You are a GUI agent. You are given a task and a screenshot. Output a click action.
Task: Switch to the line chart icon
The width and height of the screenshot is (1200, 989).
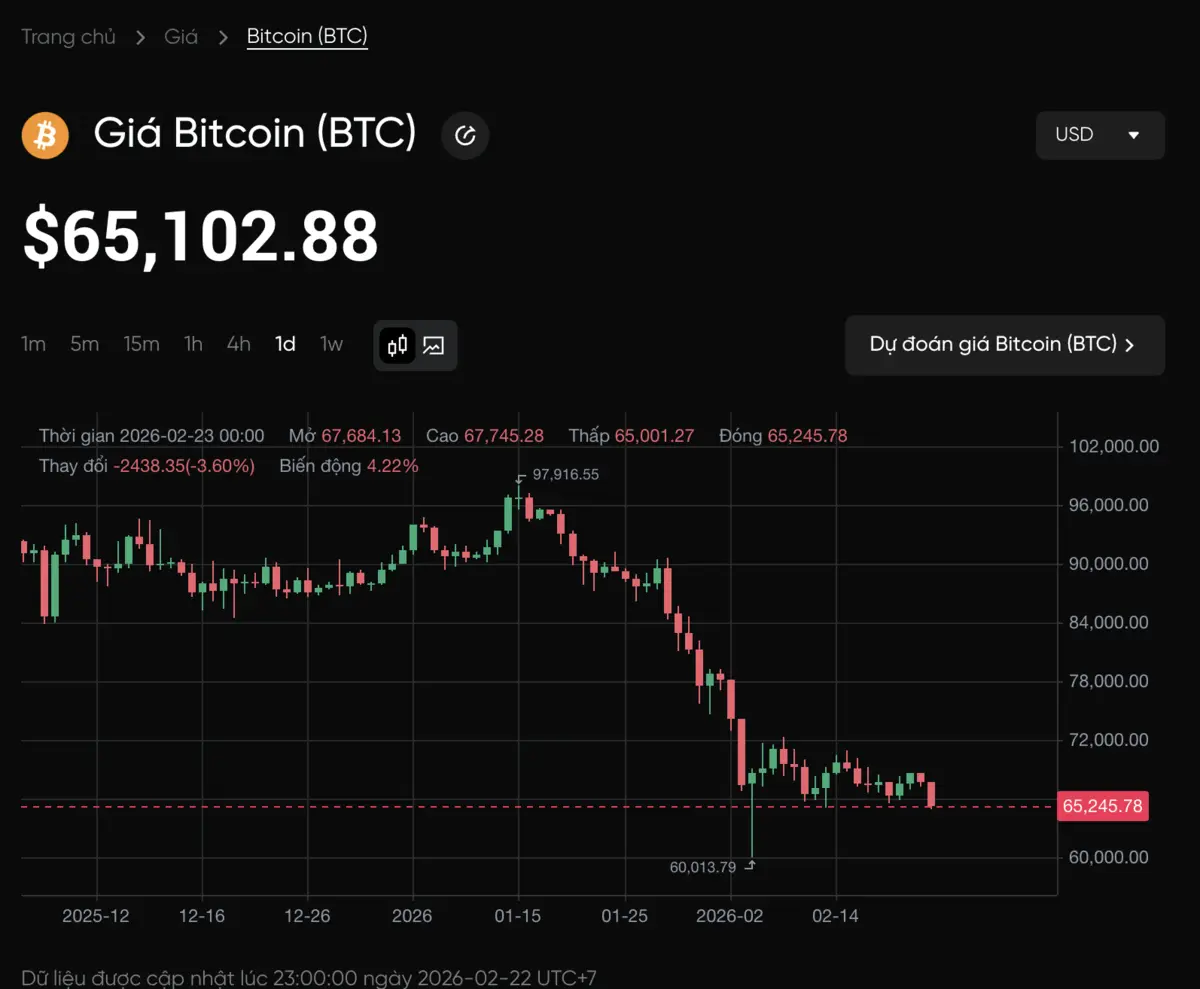point(433,344)
